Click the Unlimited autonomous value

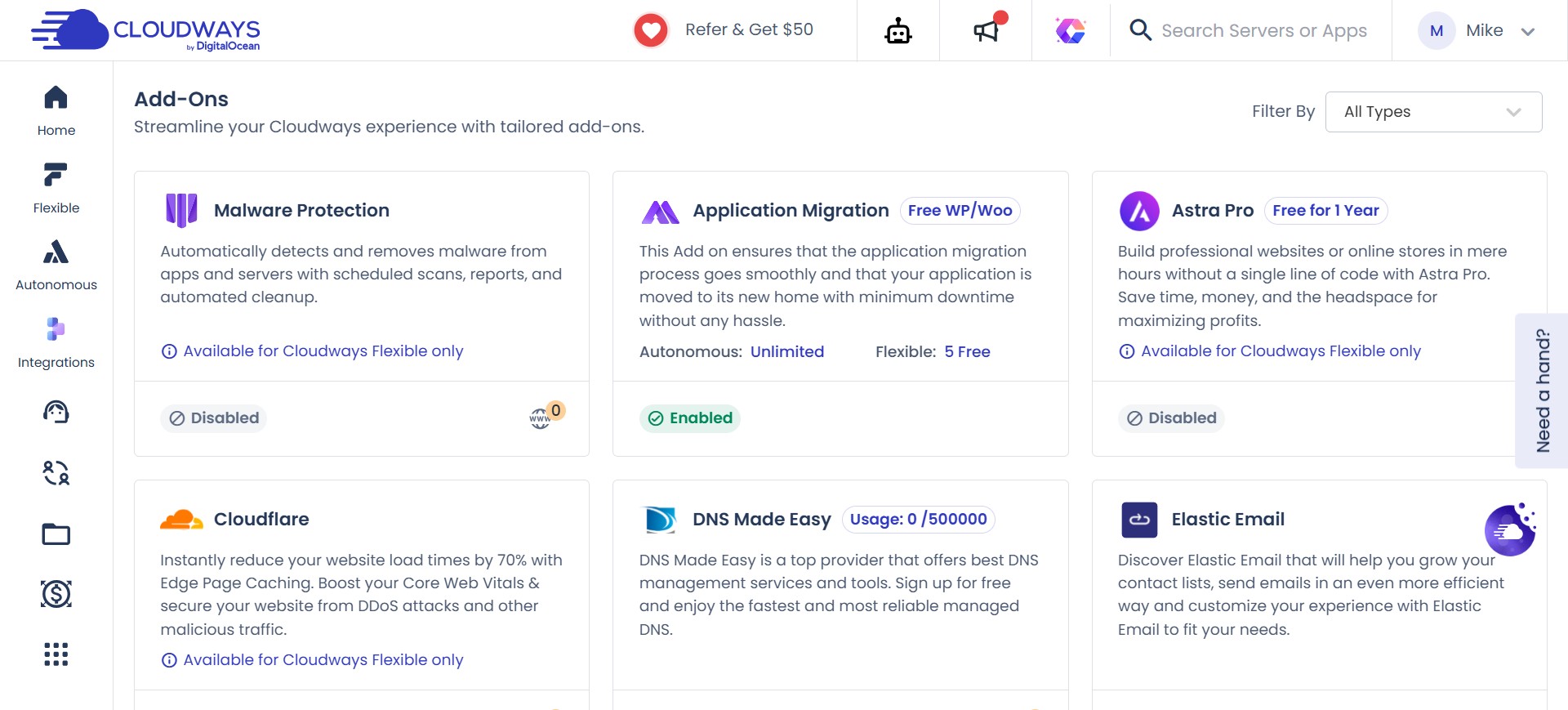pos(787,351)
